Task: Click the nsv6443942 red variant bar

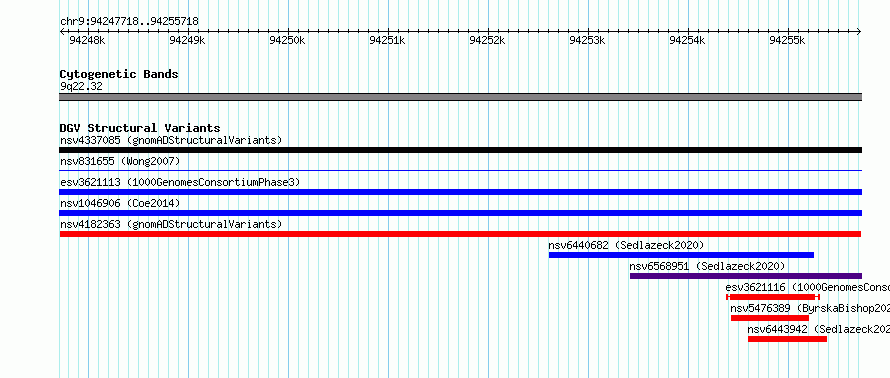Action: tap(787, 339)
